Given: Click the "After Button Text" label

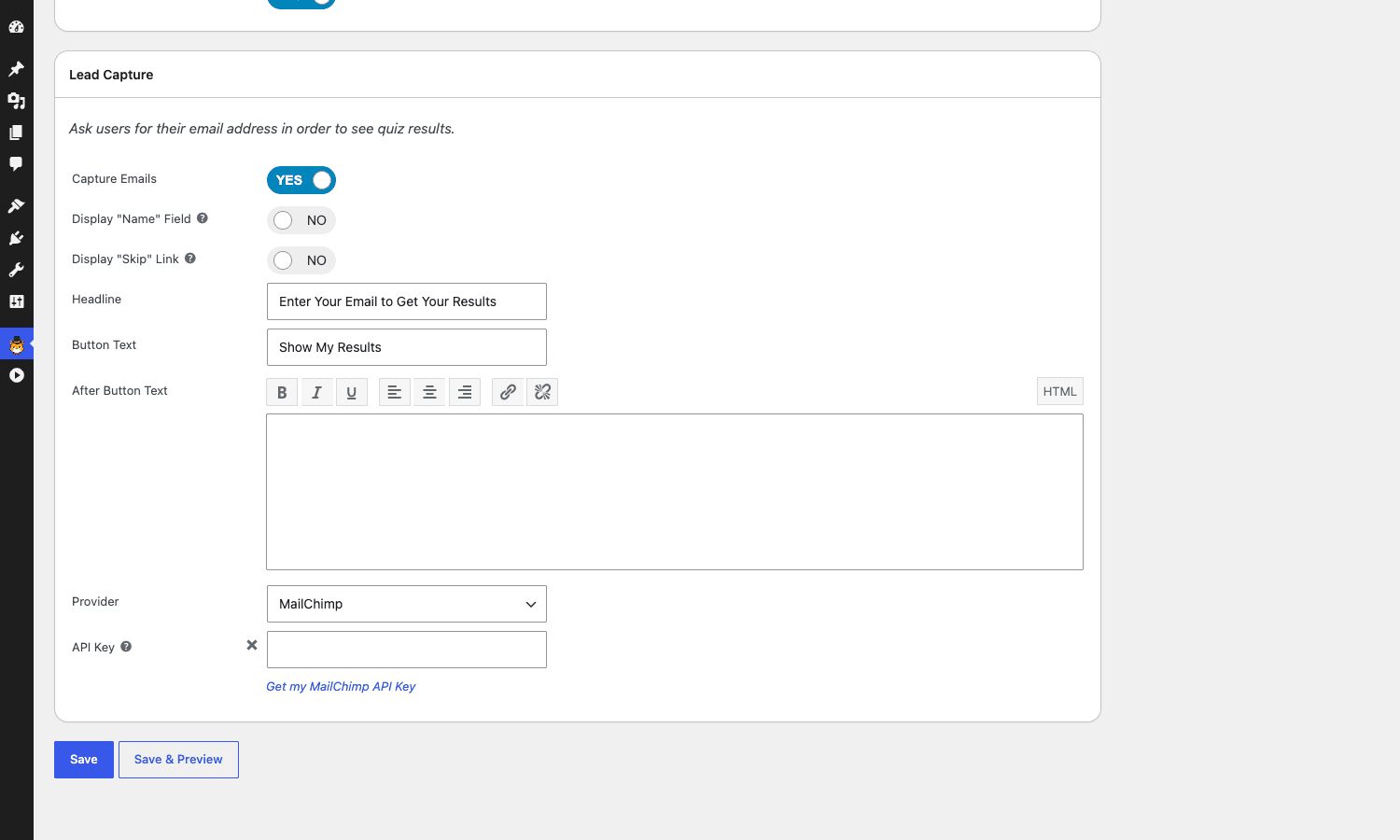Looking at the screenshot, I should click(x=119, y=390).
